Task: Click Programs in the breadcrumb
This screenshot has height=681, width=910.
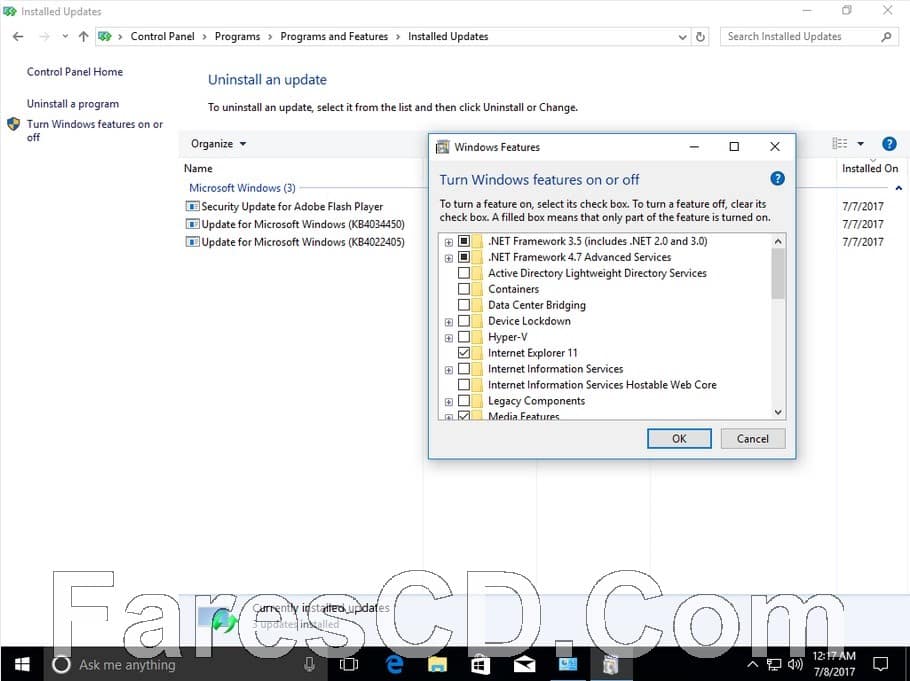Action: pyautogui.click(x=237, y=37)
